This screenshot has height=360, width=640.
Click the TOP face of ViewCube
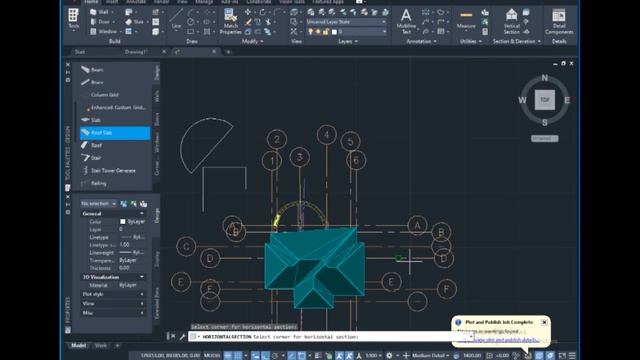544,100
